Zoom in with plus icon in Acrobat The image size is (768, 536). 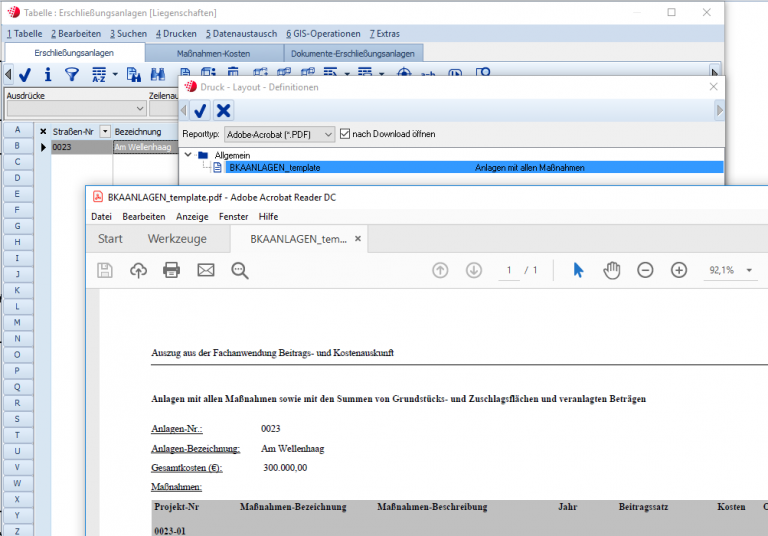(x=679, y=270)
